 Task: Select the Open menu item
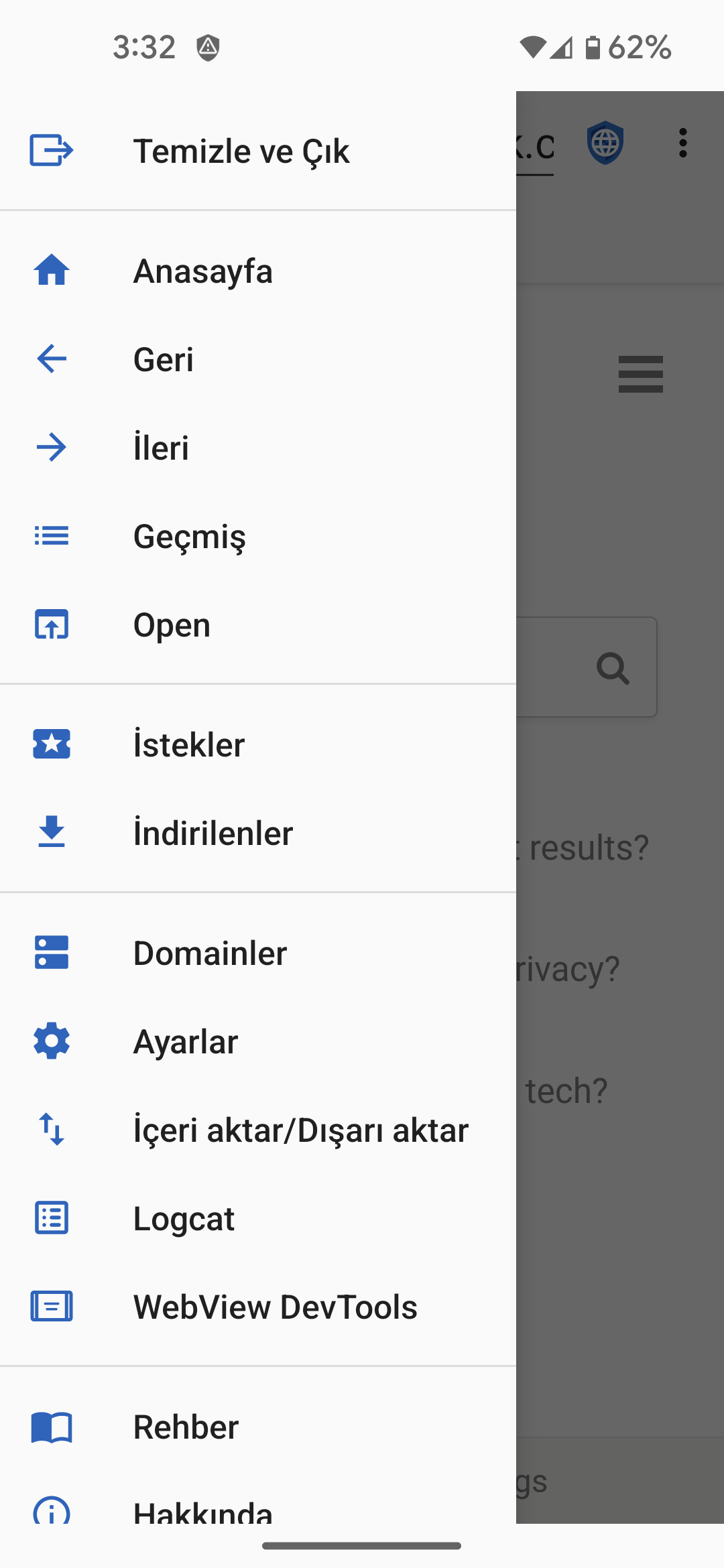coord(172,625)
